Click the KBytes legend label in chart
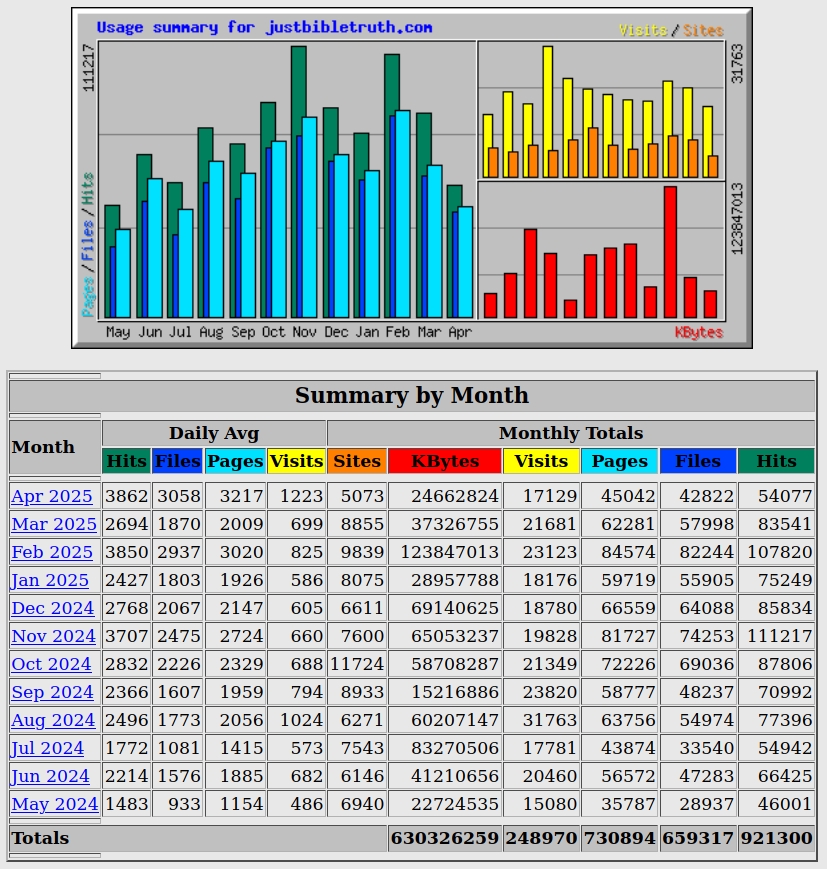This screenshot has width=827, height=869. click(x=698, y=332)
